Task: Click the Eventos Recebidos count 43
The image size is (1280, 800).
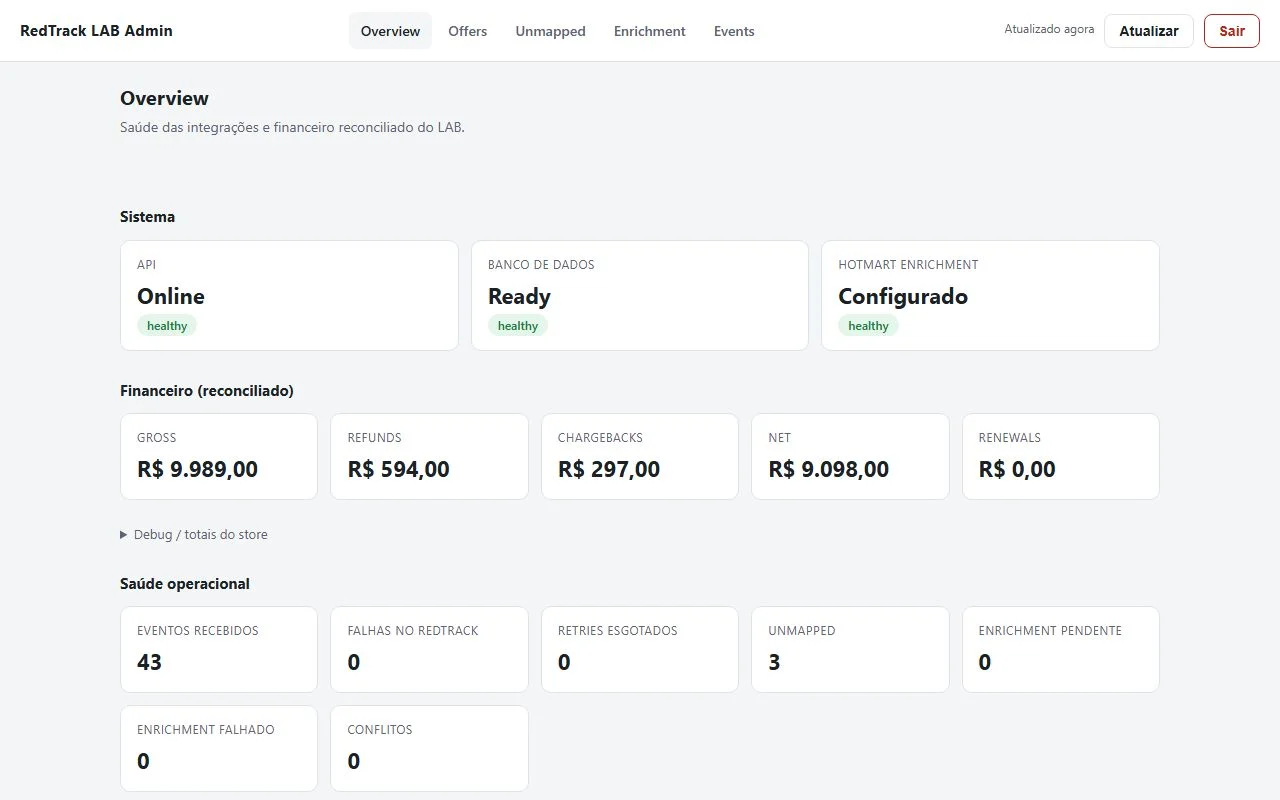Action: tap(149, 662)
